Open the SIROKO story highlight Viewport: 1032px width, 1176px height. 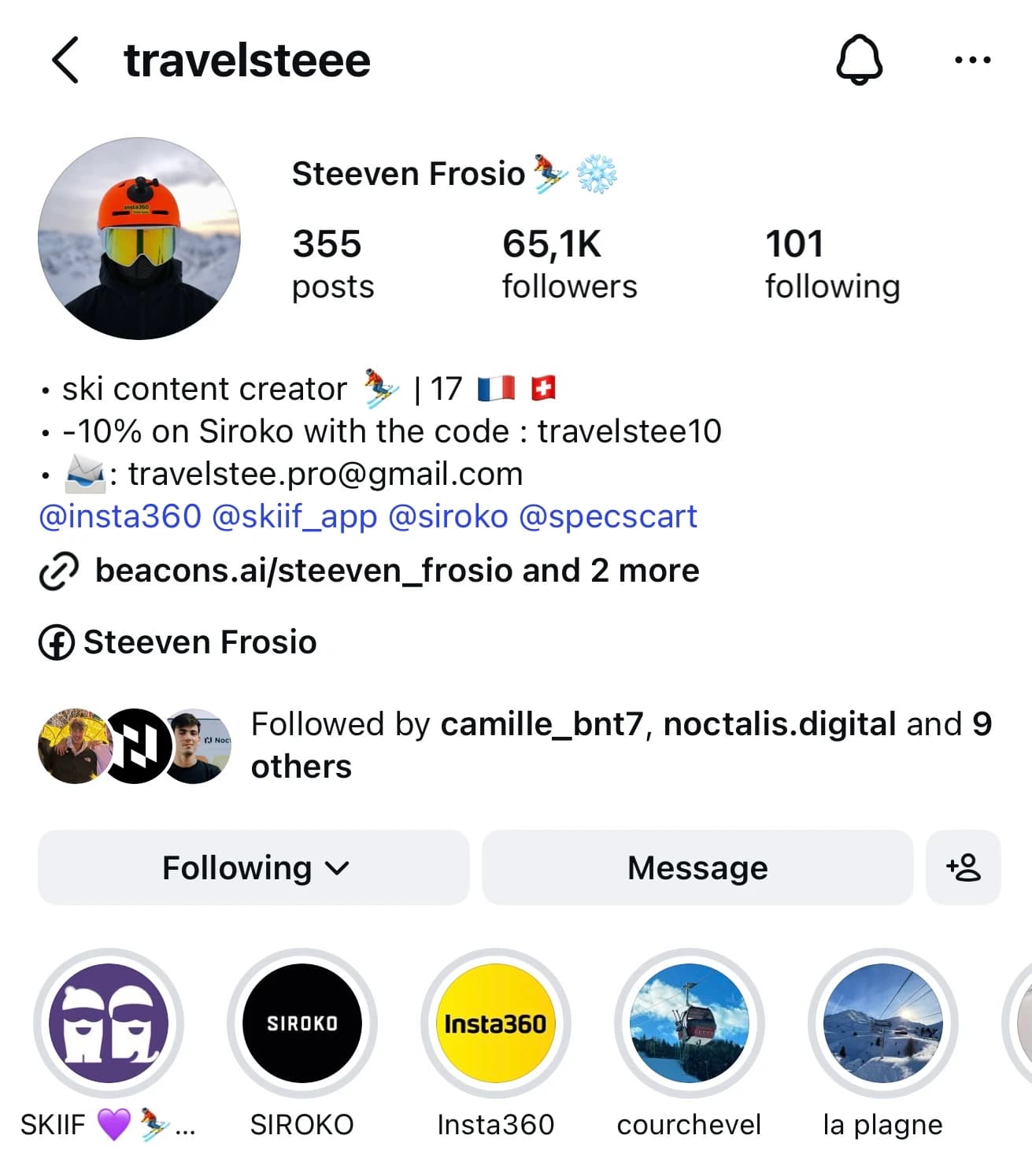point(302,1023)
